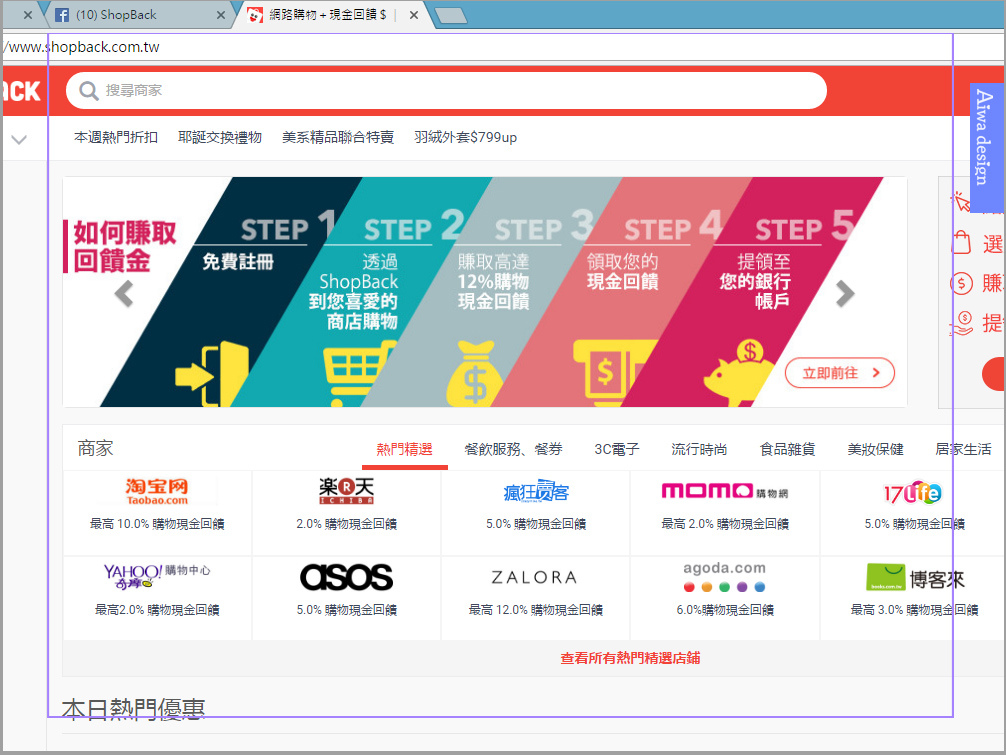Click the 立即前往 button on banner
The width and height of the screenshot is (1006, 755).
[x=840, y=373]
